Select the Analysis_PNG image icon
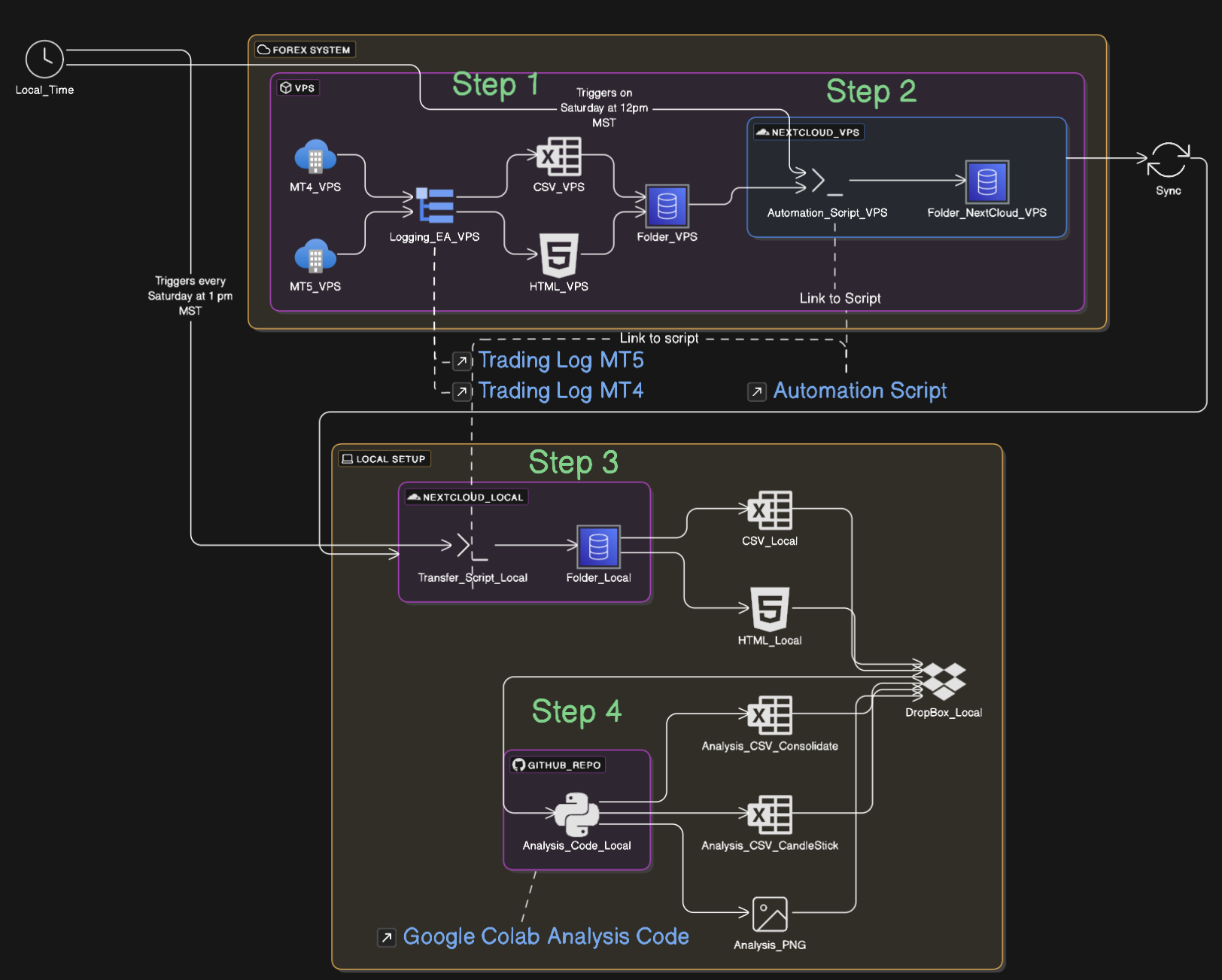 (x=770, y=914)
